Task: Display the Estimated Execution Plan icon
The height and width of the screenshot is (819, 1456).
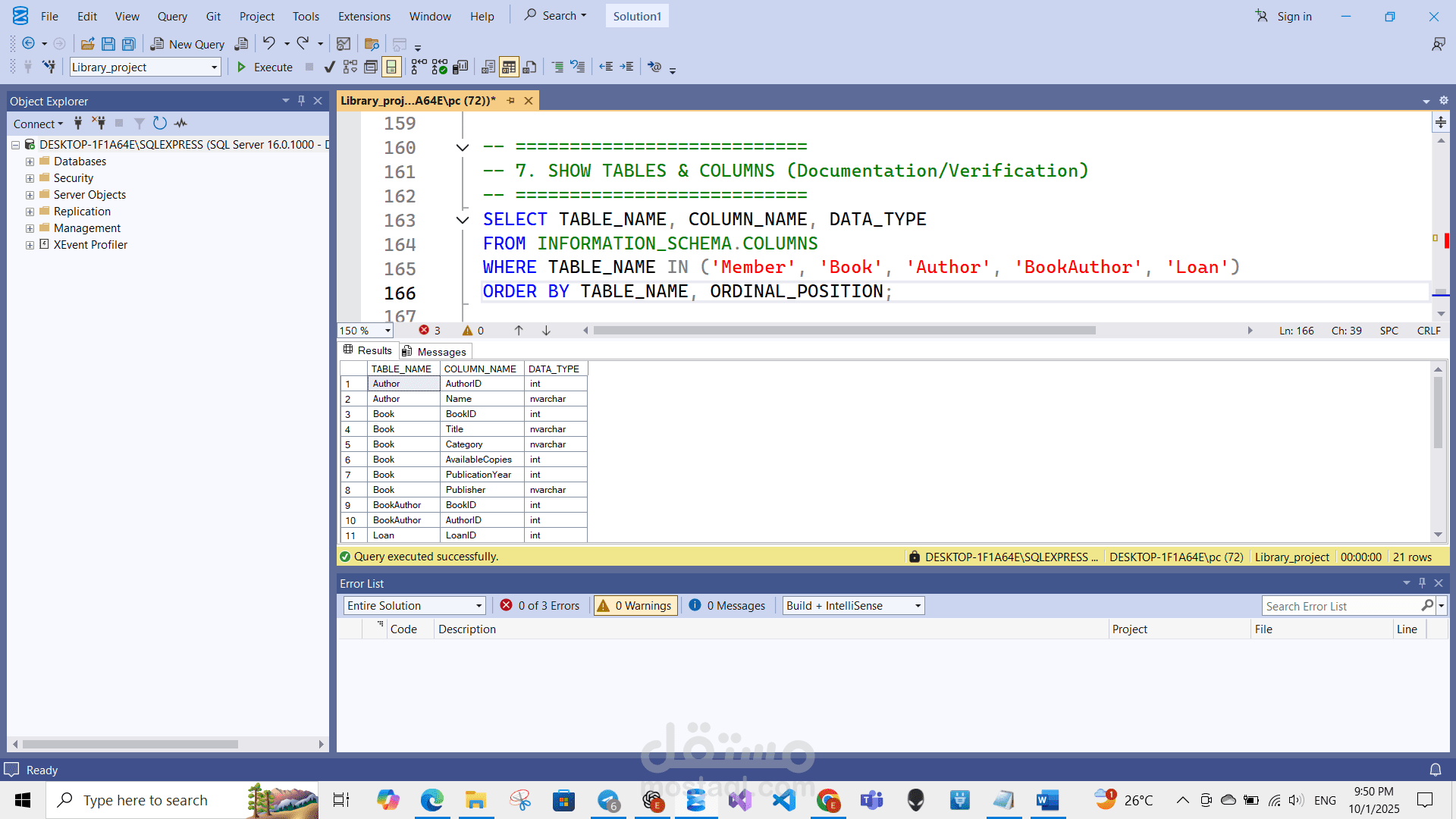Action: pos(350,67)
